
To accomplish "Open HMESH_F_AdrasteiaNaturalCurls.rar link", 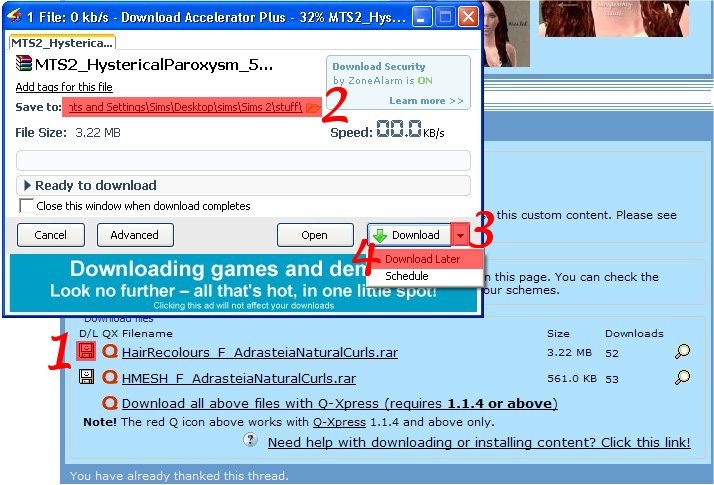I will [x=239, y=378].
